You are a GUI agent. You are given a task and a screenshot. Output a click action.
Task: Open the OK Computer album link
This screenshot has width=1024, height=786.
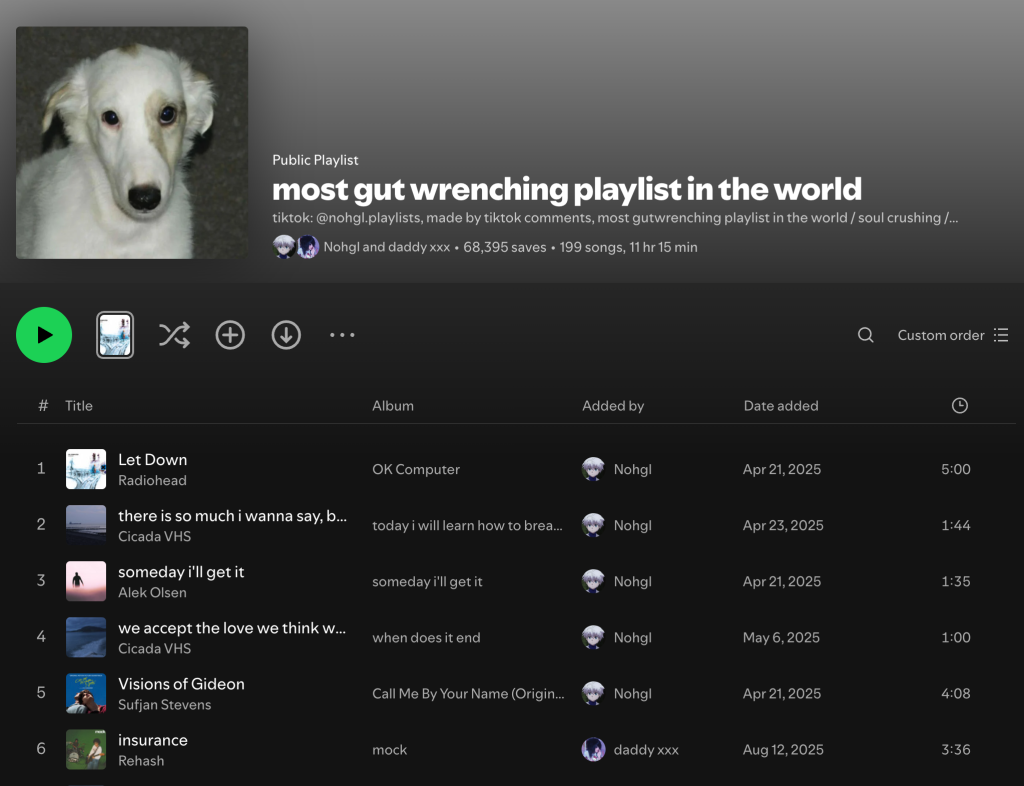point(416,469)
